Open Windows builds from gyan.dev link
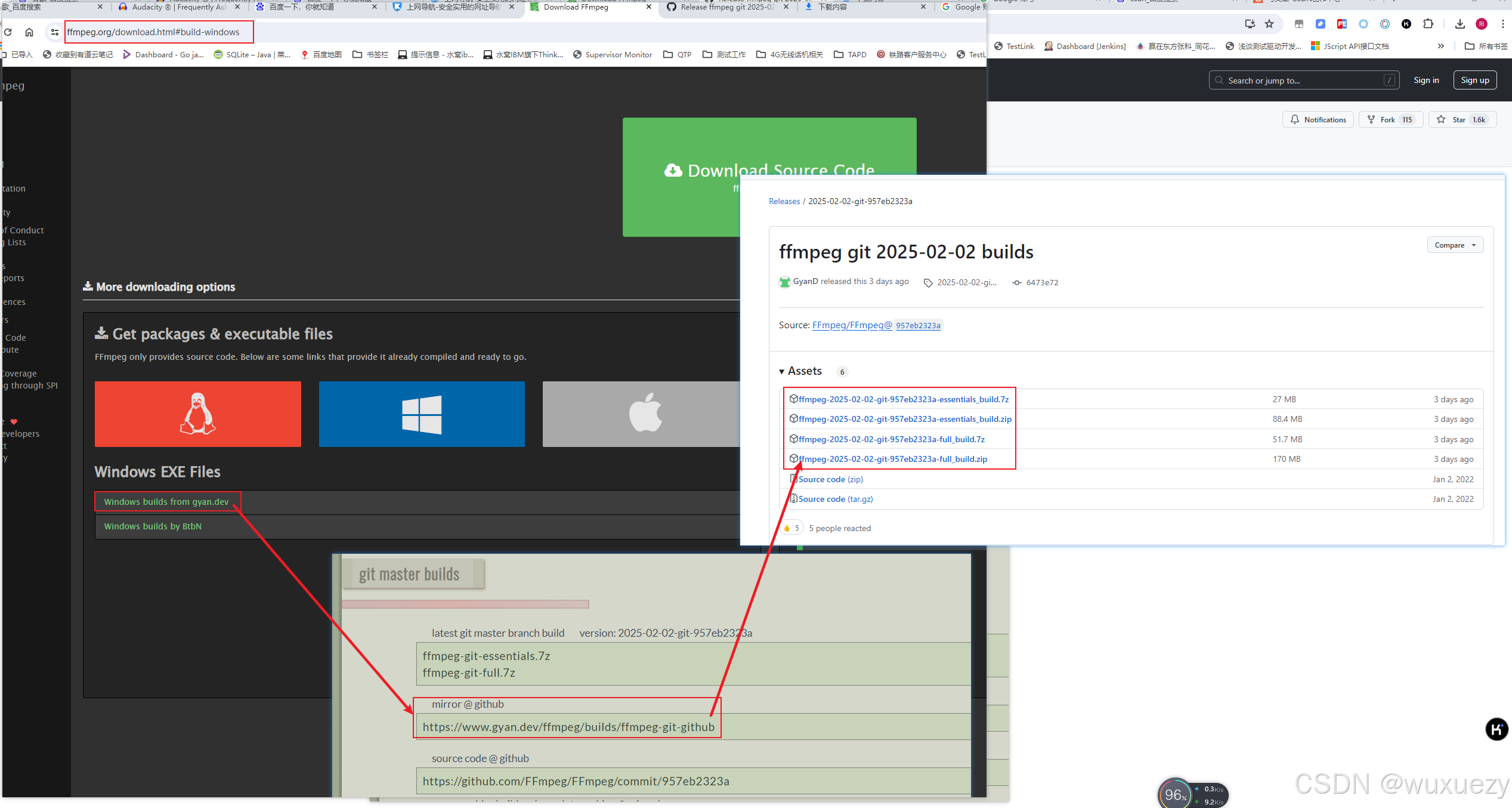Viewport: 1512px width, 808px height. [166, 502]
